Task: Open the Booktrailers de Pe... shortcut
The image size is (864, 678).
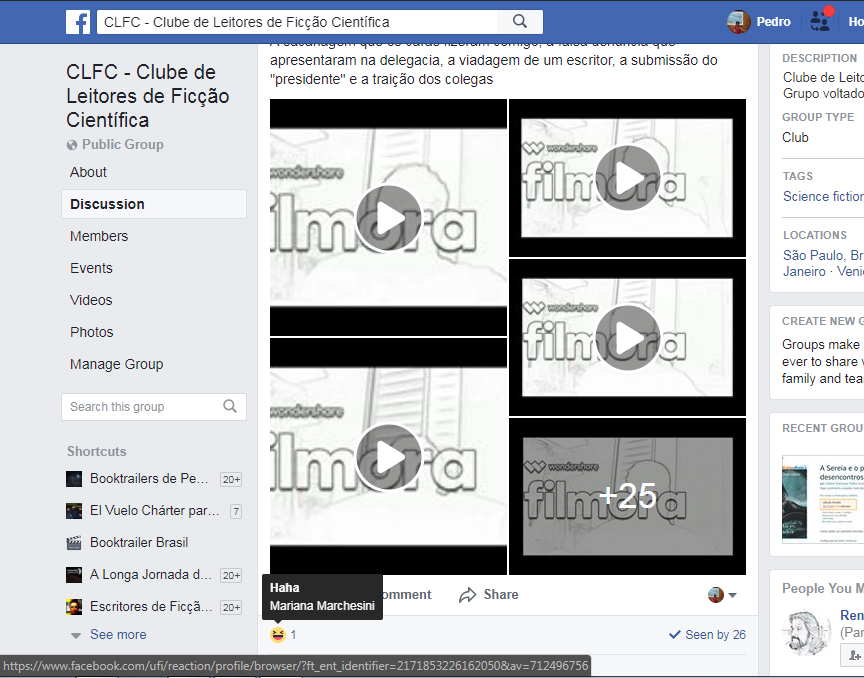Action: point(149,478)
